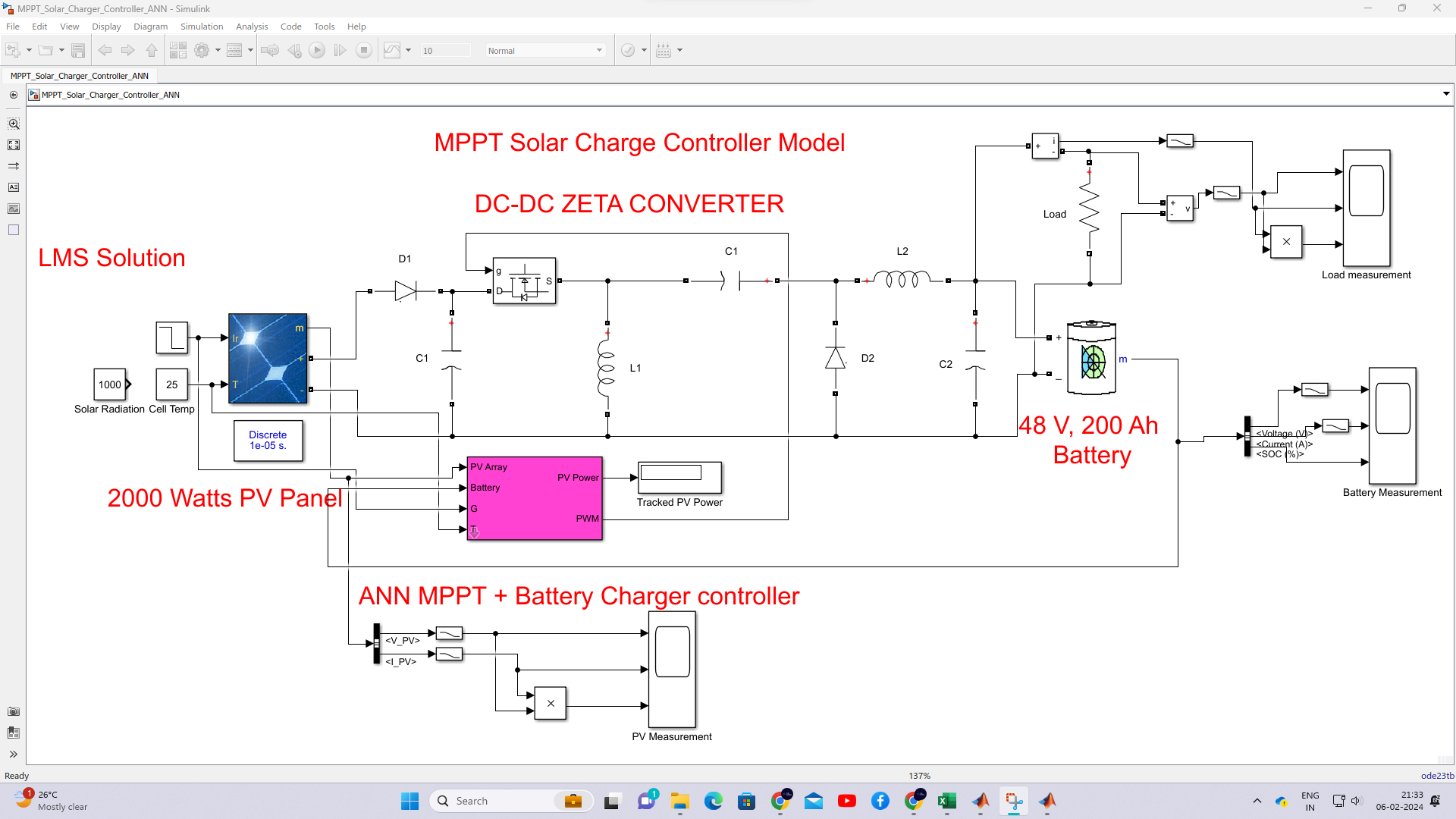Open the breadcrumb dropdown at canvas top right
Image resolution: width=1456 pixels, height=819 pixels.
(x=1445, y=94)
